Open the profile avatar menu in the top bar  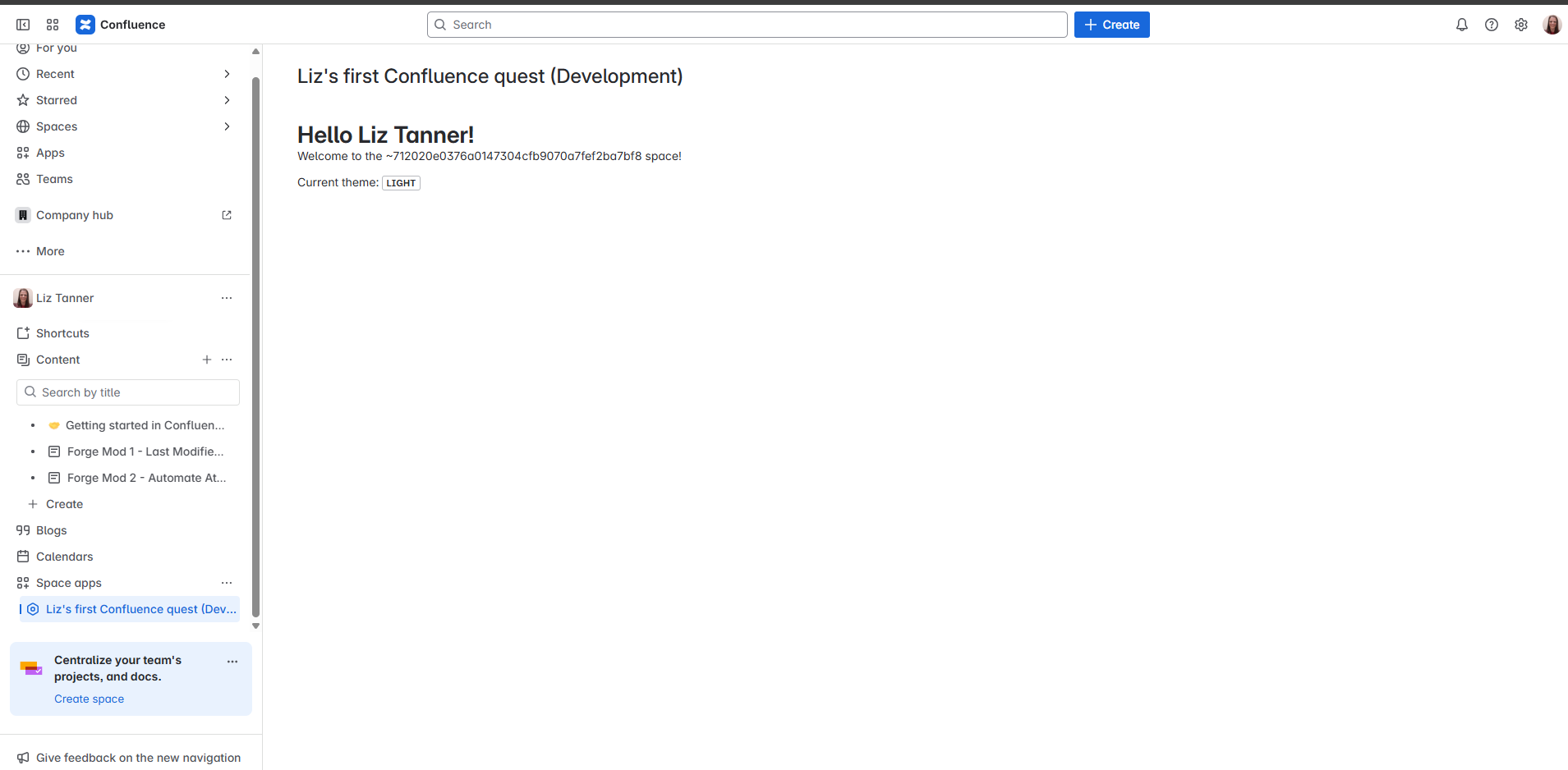click(1552, 25)
